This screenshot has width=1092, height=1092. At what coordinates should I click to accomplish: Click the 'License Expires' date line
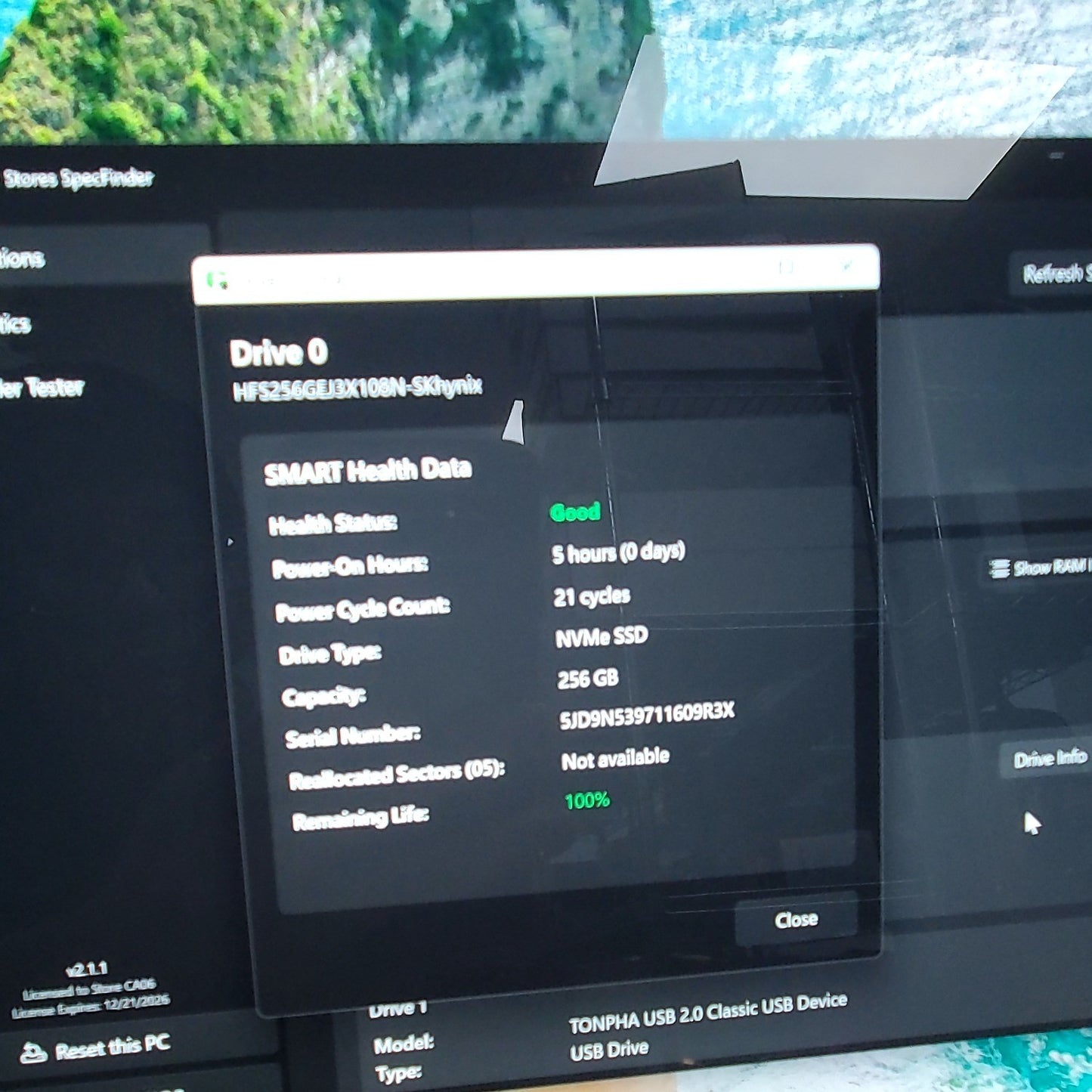90,1006
